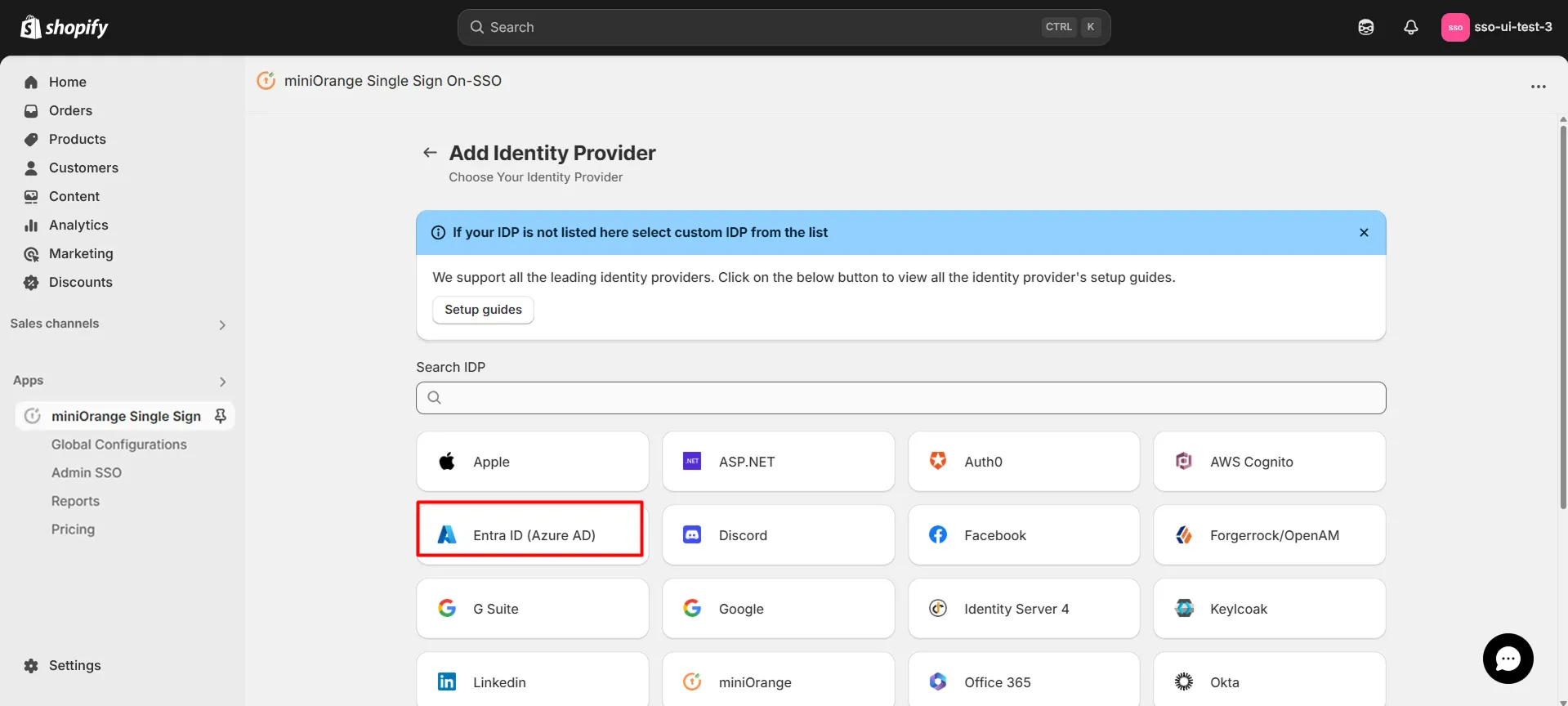Choose Okta identity provider

tap(1269, 679)
